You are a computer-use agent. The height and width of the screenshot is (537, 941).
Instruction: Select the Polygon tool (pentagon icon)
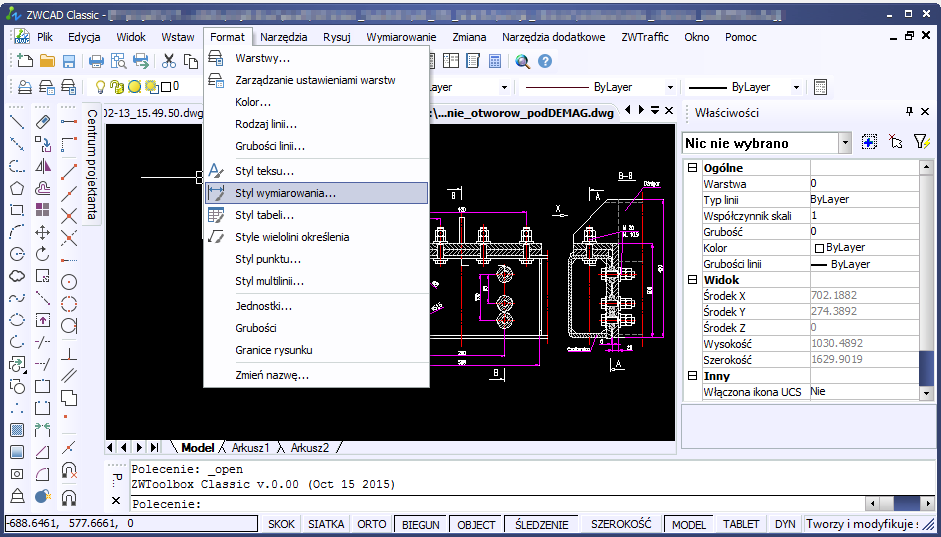click(x=17, y=188)
